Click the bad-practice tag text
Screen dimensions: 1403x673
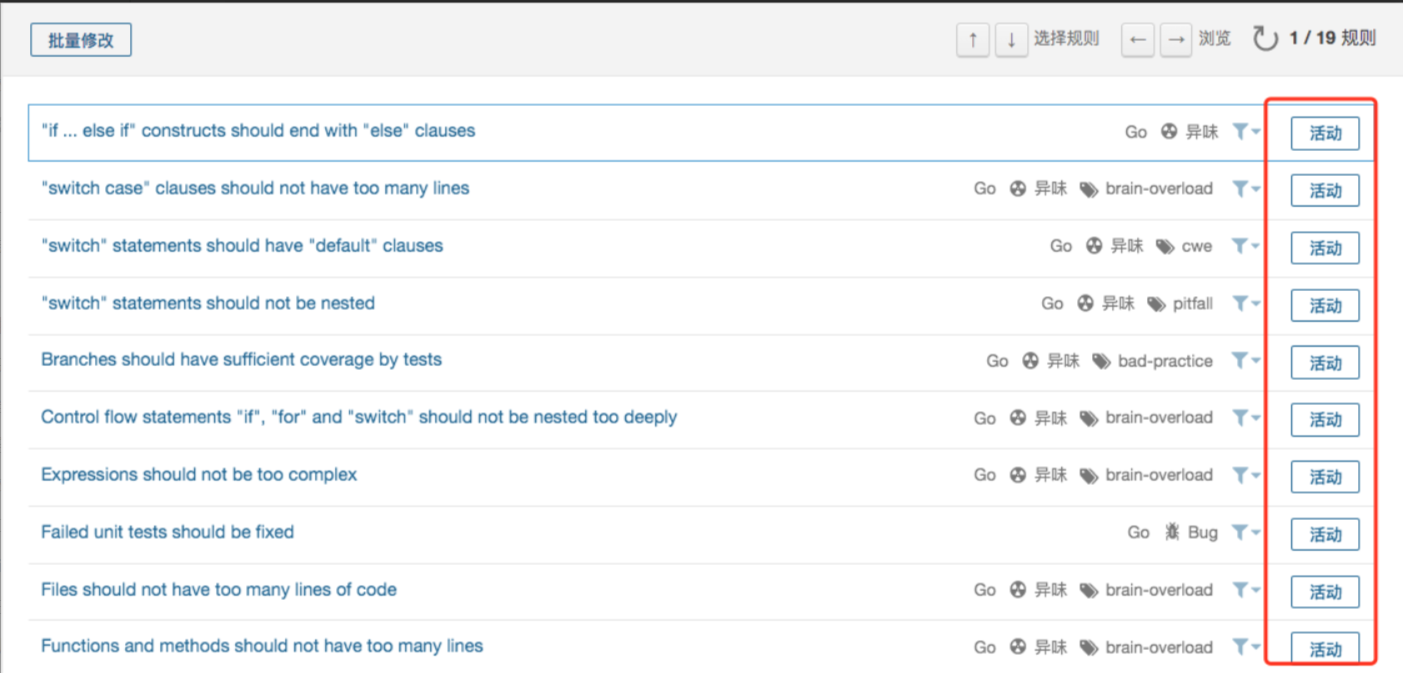[x=1165, y=361]
